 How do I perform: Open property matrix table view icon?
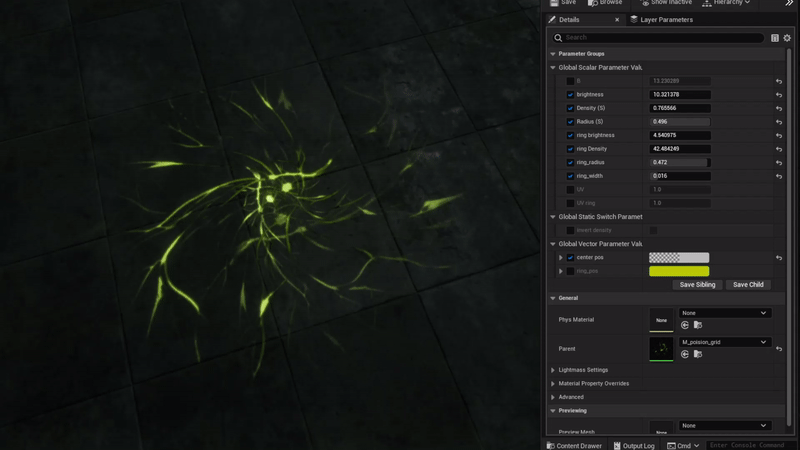click(x=774, y=38)
